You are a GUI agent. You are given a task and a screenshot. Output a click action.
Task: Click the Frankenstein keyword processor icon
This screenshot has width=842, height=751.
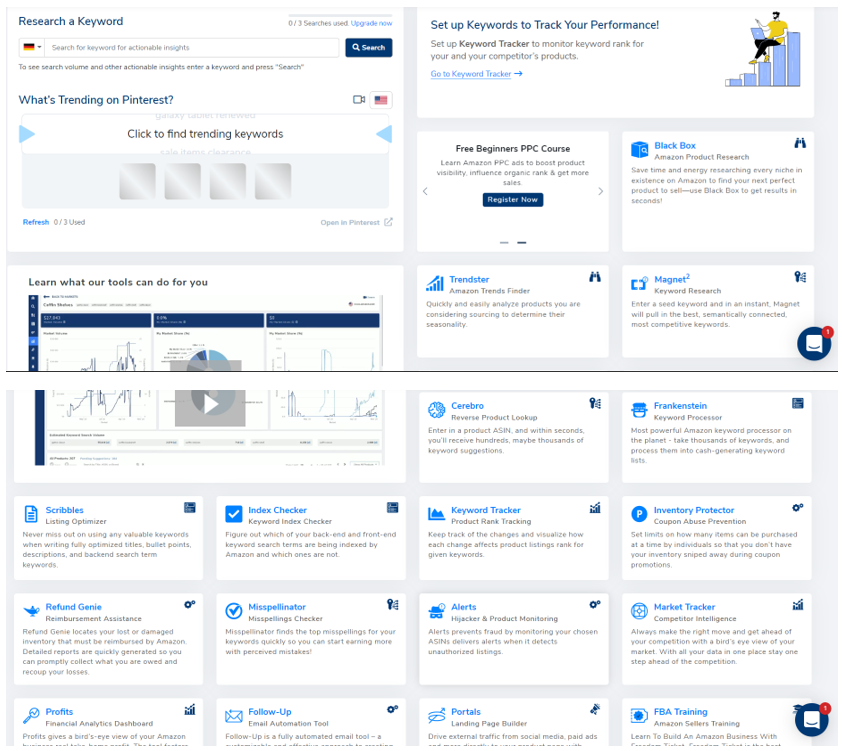pyautogui.click(x=639, y=410)
